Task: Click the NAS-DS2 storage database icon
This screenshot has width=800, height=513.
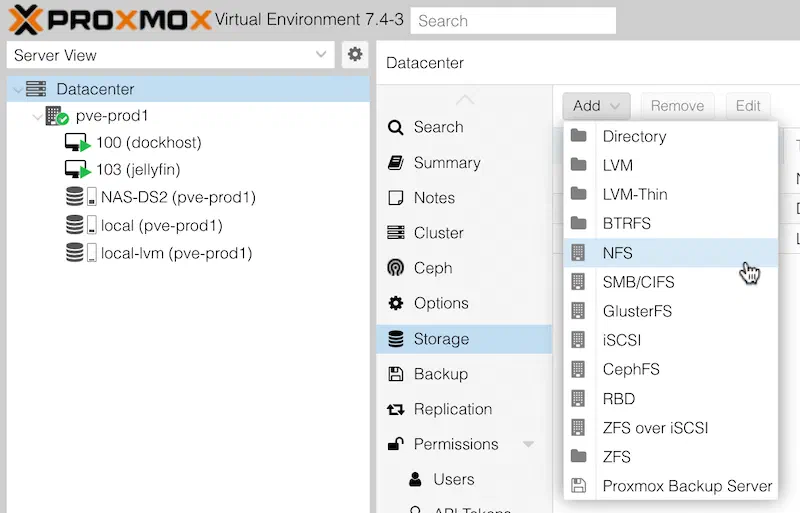Action: [74, 197]
